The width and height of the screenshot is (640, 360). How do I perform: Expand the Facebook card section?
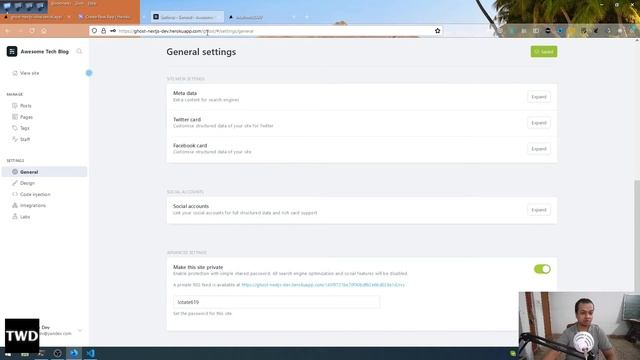(539, 149)
